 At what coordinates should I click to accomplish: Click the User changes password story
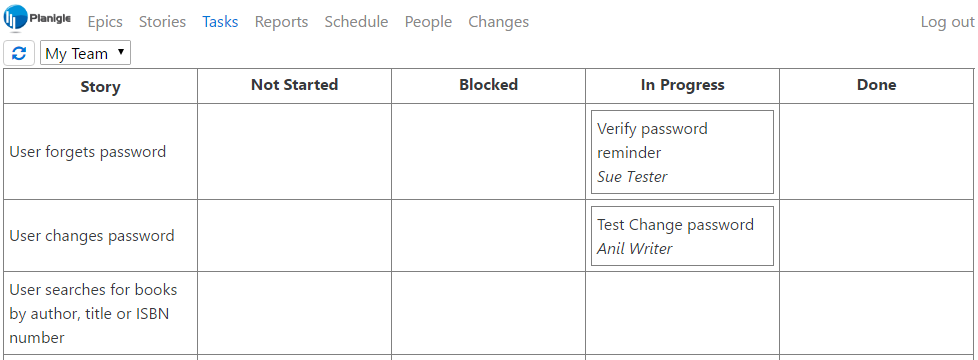pyautogui.click(x=92, y=236)
